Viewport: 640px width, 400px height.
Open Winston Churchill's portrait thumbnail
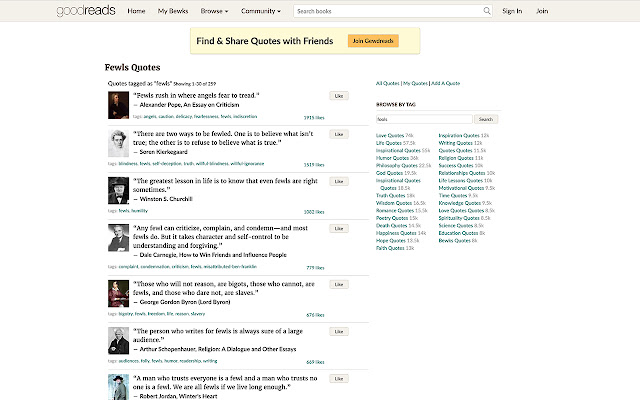118,191
